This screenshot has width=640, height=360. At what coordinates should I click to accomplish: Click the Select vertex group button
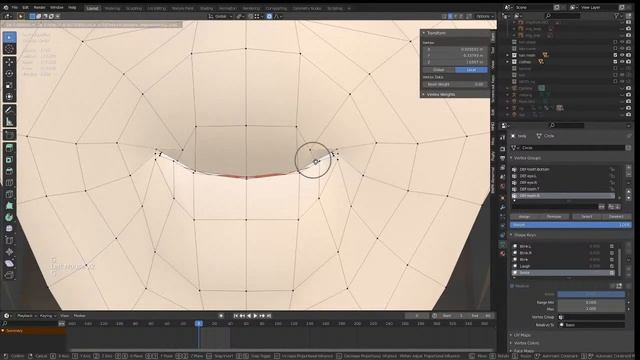pos(587,217)
